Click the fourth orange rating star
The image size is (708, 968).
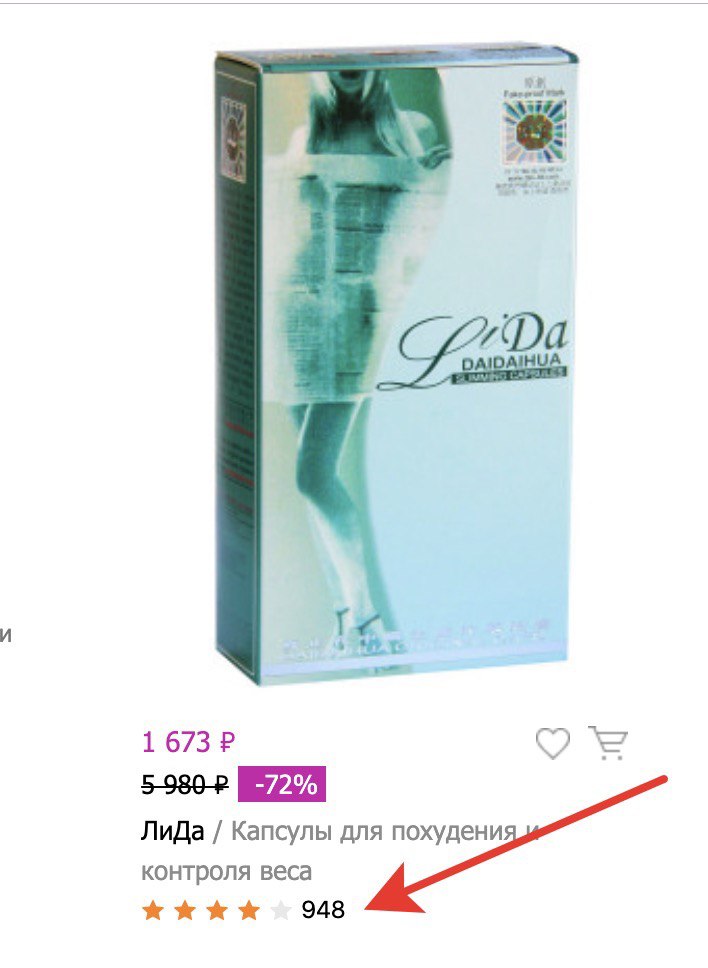pyautogui.click(x=249, y=910)
